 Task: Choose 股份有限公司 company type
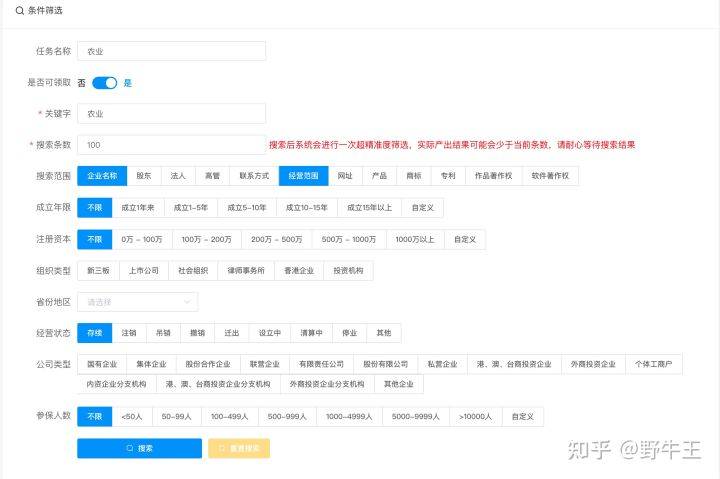click(x=386, y=364)
